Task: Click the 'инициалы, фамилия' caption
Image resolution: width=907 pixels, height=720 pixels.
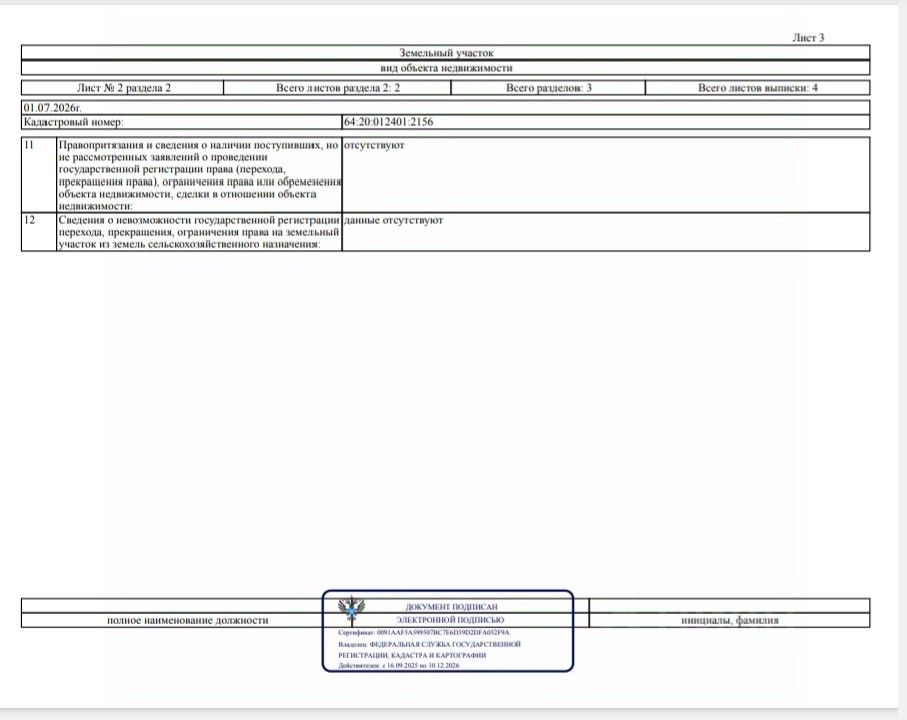Action: [x=729, y=620]
